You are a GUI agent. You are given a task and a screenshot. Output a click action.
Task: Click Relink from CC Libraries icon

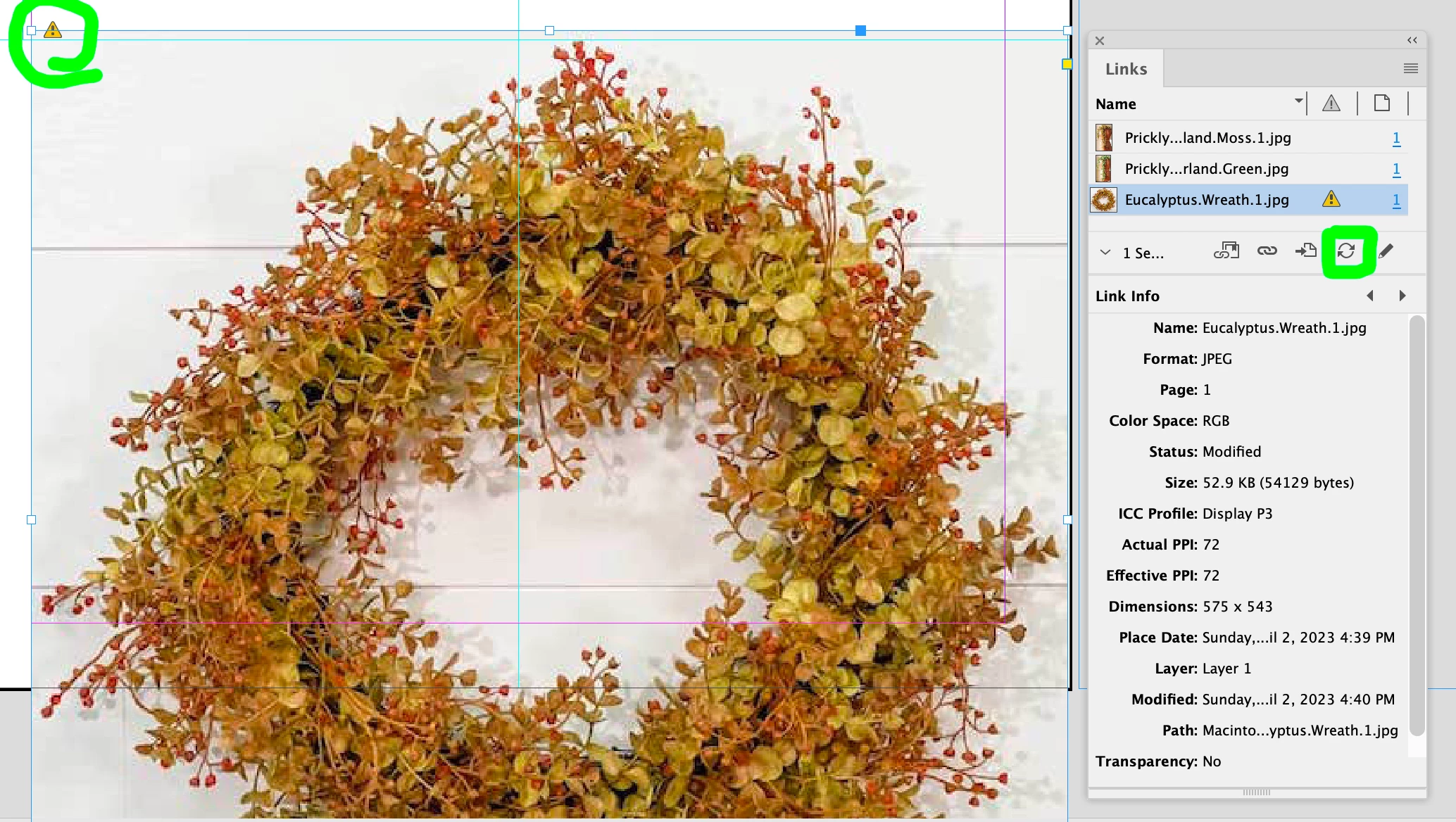[x=1226, y=251]
